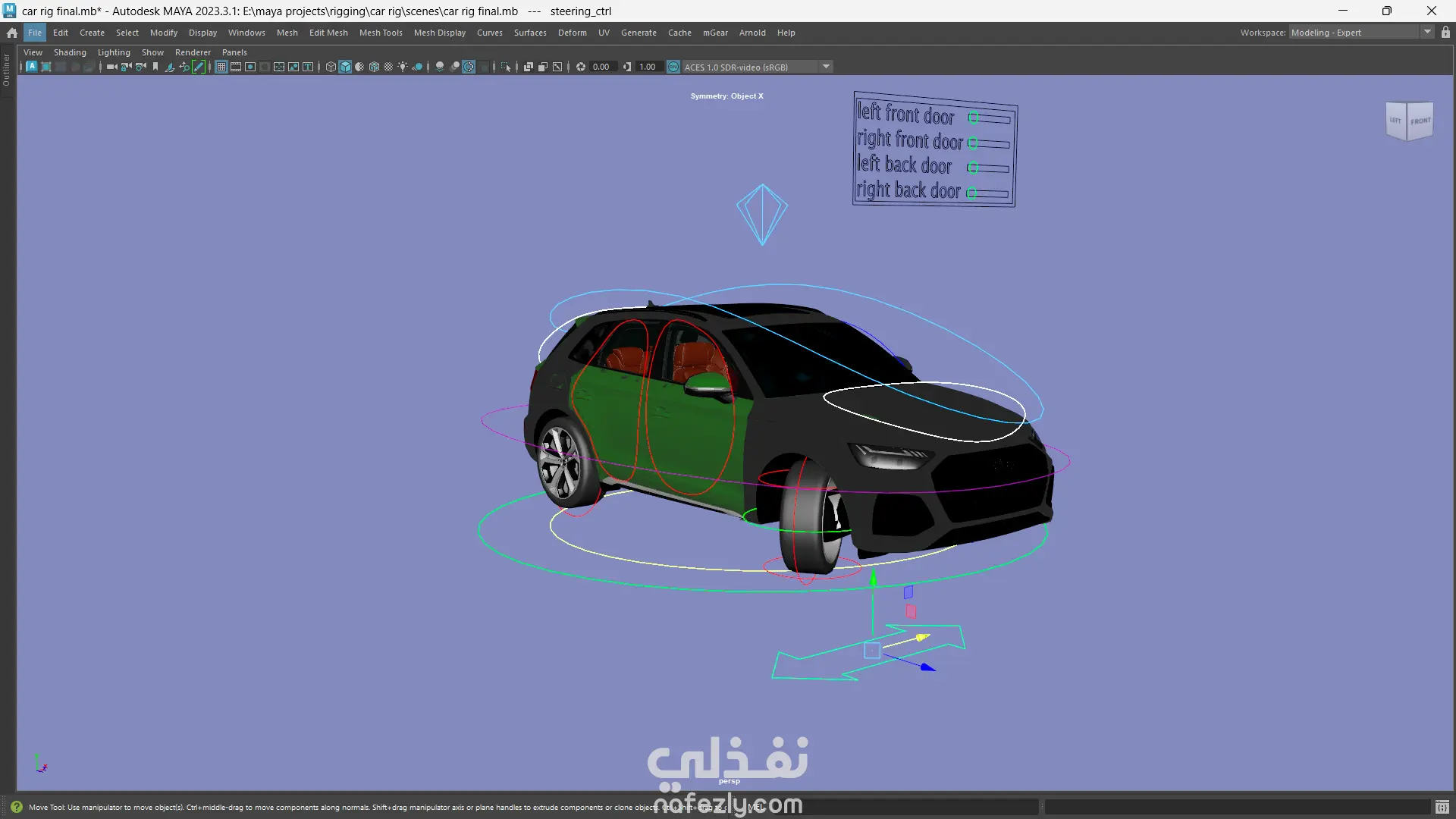The width and height of the screenshot is (1456, 819).
Task: Toggle X-Ray Active Components
Action: click(543, 67)
